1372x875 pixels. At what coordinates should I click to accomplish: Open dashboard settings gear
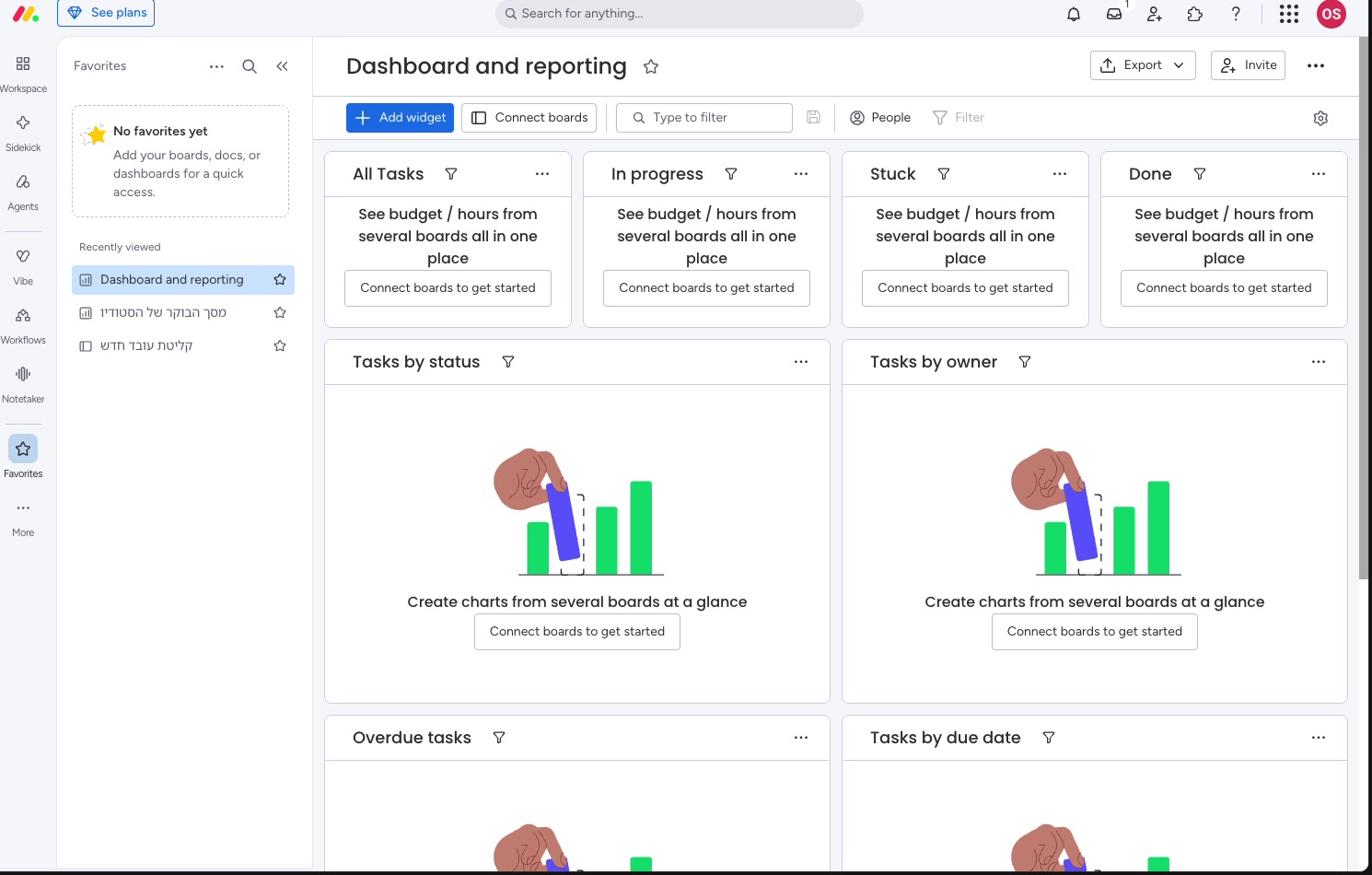pyautogui.click(x=1320, y=118)
